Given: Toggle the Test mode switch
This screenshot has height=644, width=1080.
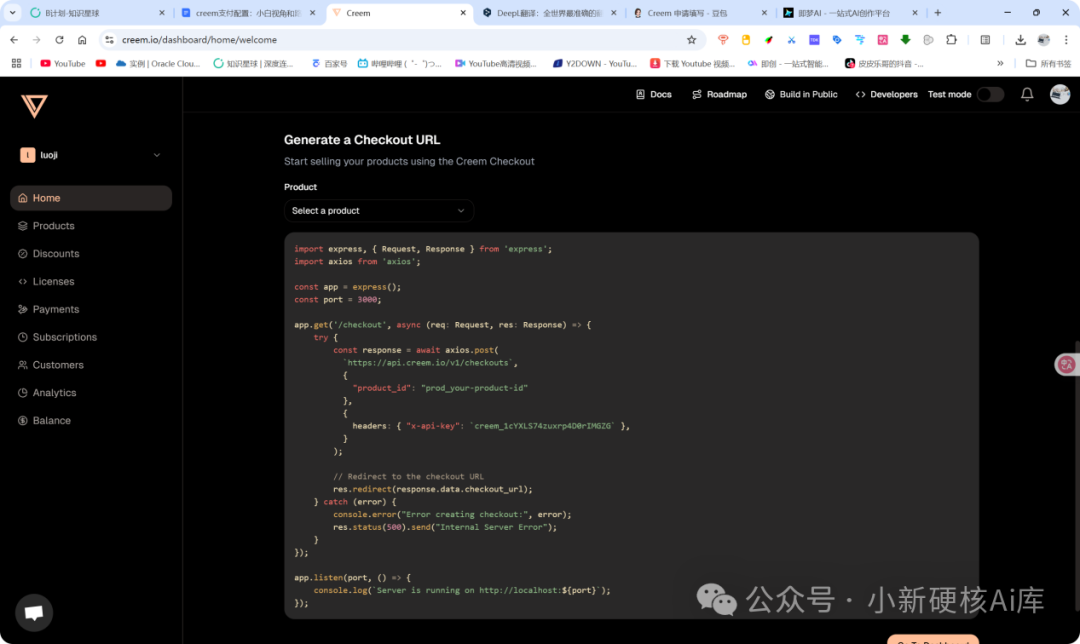Looking at the screenshot, I should point(990,94).
